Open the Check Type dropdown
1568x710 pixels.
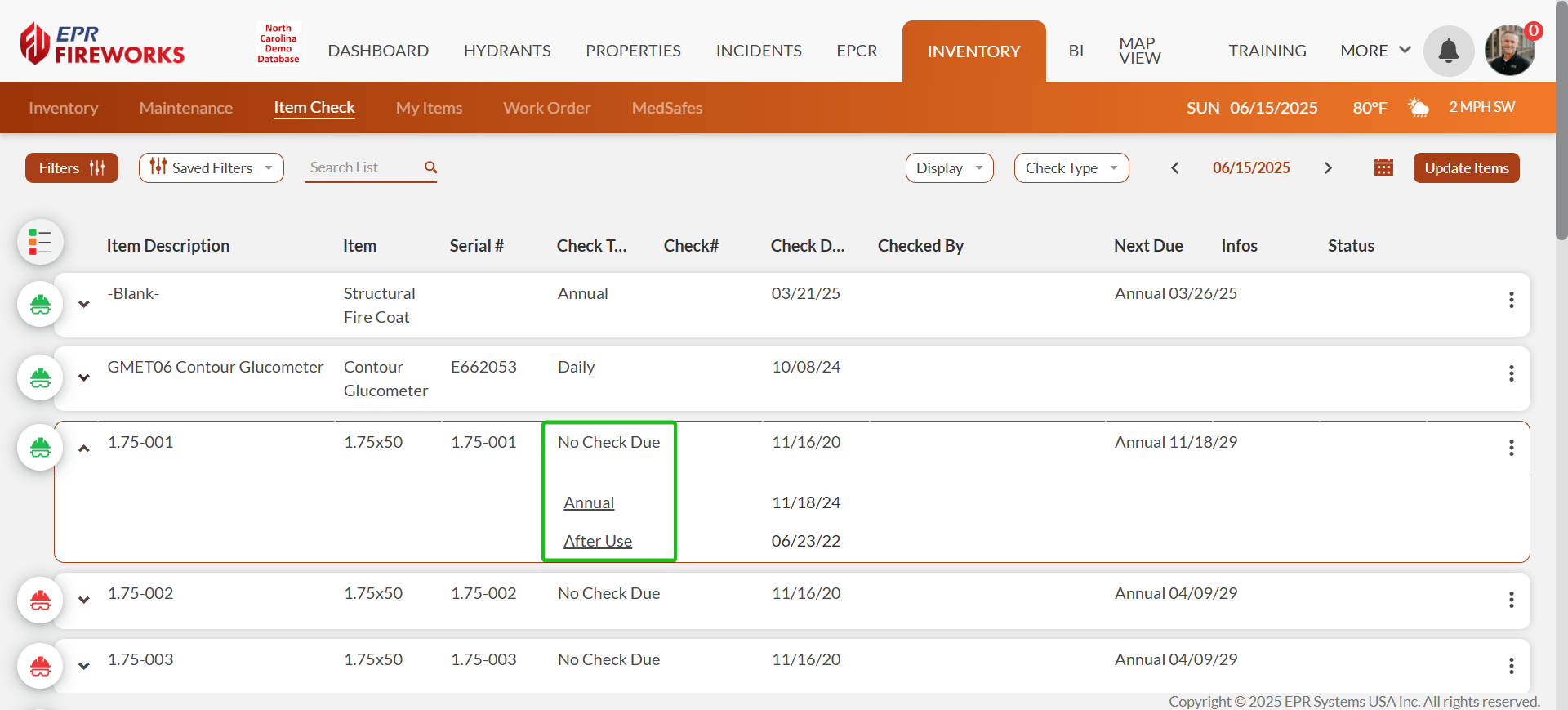(x=1071, y=167)
